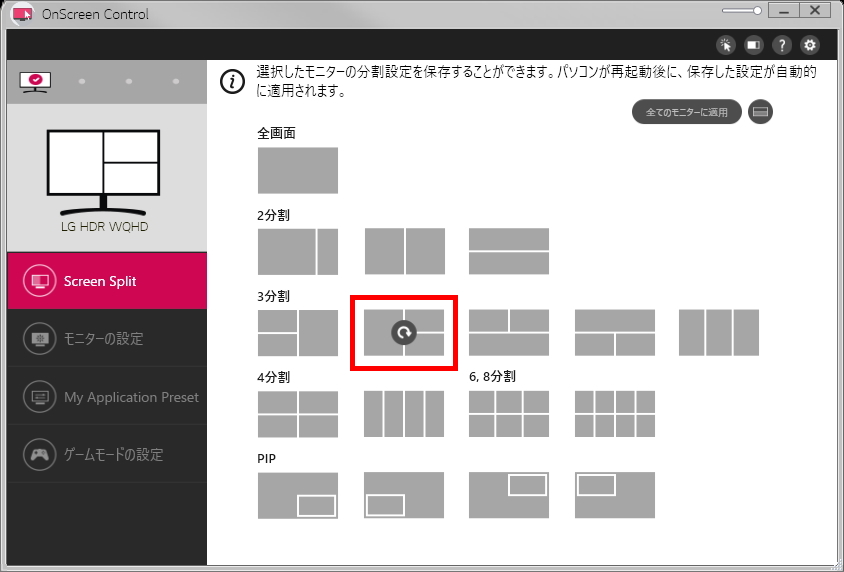
Task: Select 3-split layout with two left stacked panes
Action: (x=298, y=333)
